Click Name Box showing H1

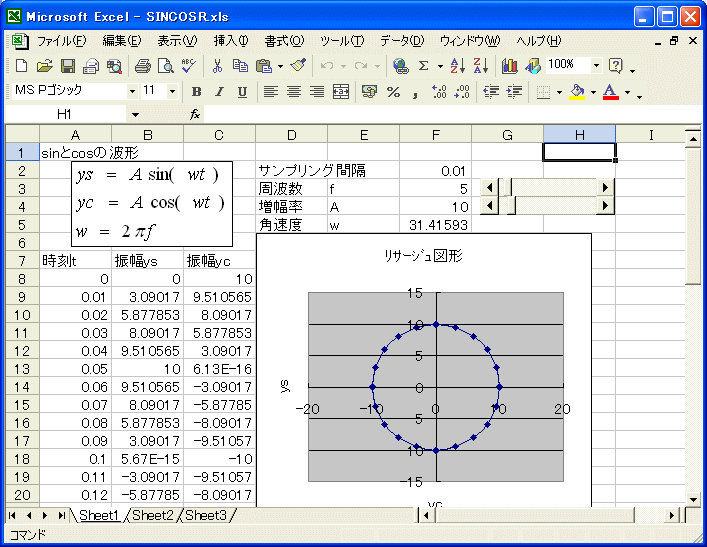(64, 115)
